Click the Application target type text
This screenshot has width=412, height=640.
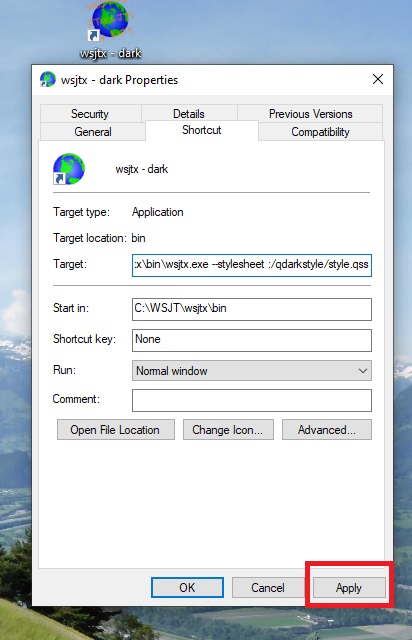pos(158,212)
